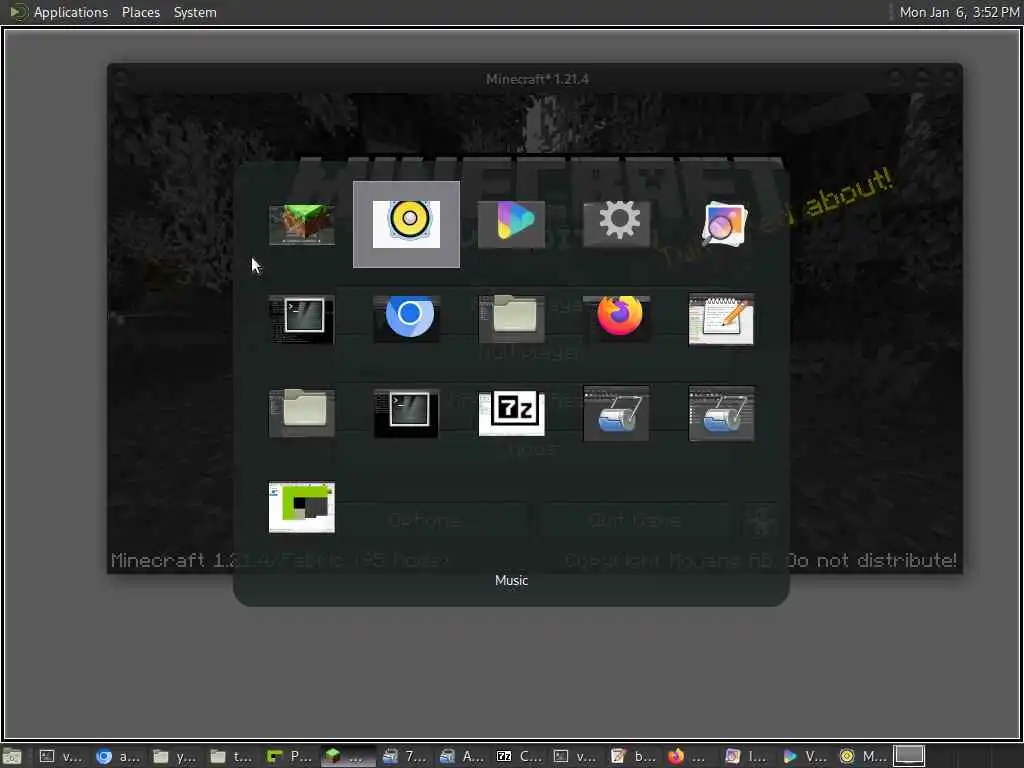The image size is (1024, 768).
Task: Open the 'P...' green launcher taskbar entry
Action: (289, 756)
